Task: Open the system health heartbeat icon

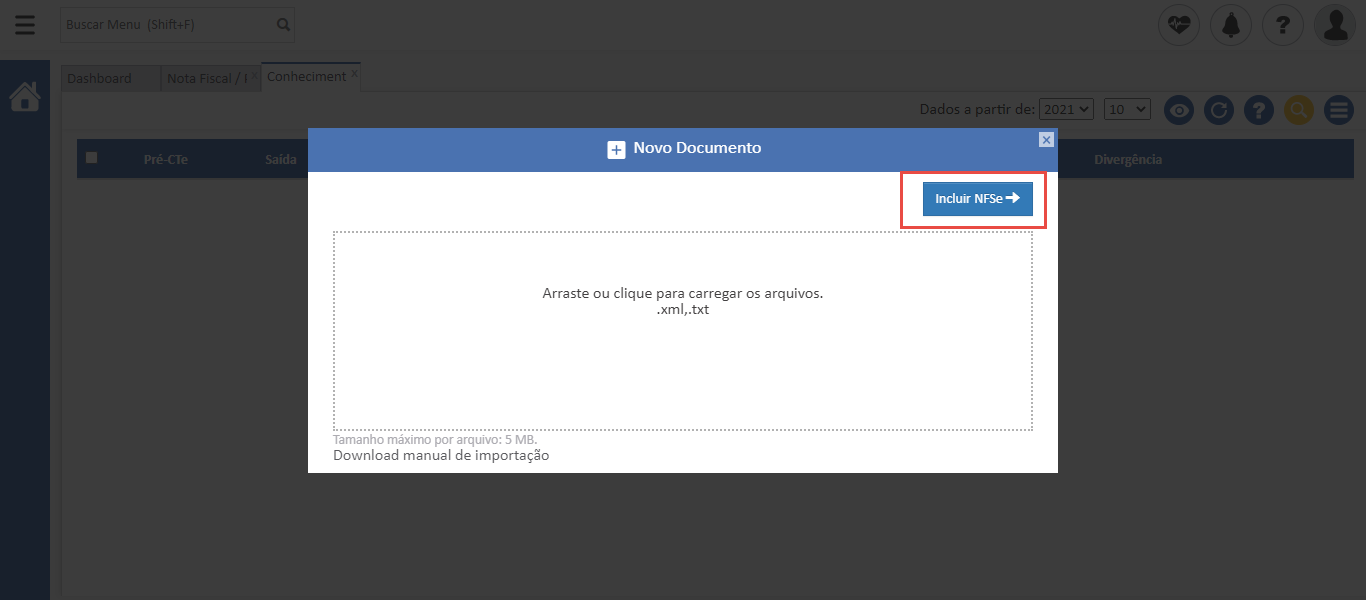Action: (1179, 25)
